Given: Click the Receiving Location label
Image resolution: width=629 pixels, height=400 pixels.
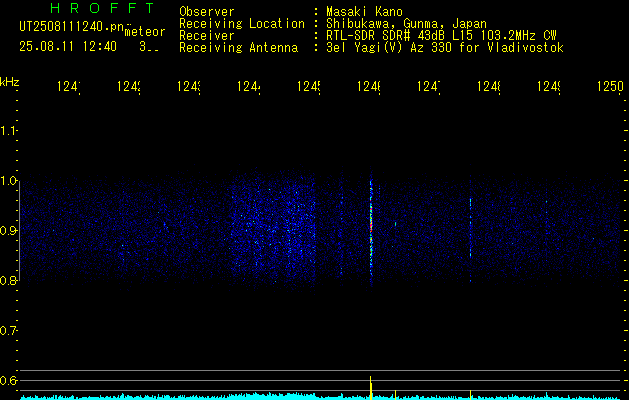Looking at the screenshot, I should (242, 24).
